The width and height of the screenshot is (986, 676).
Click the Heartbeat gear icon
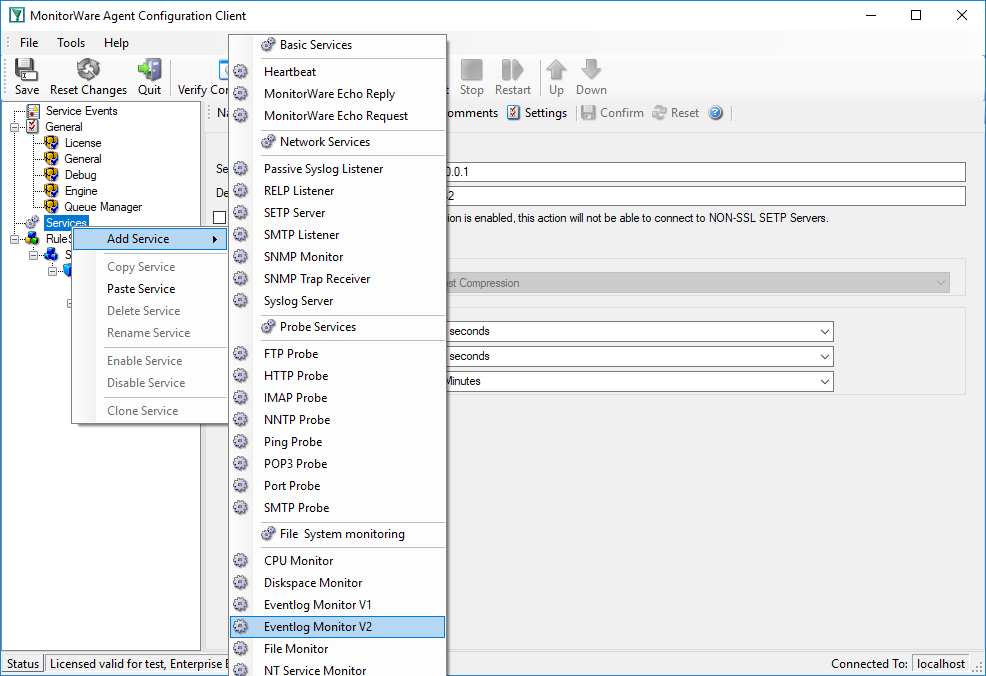point(240,71)
